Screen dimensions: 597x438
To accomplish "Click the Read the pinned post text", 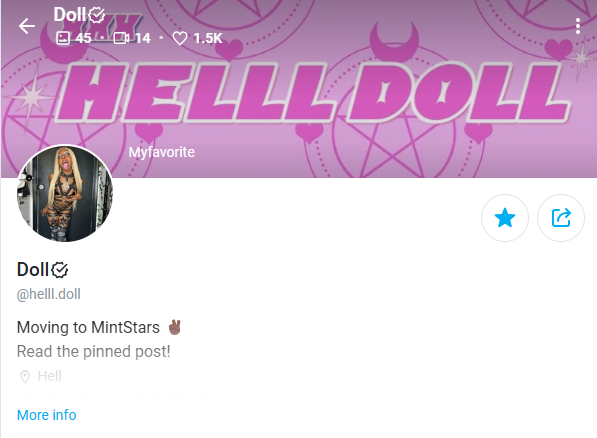I will pos(93,352).
